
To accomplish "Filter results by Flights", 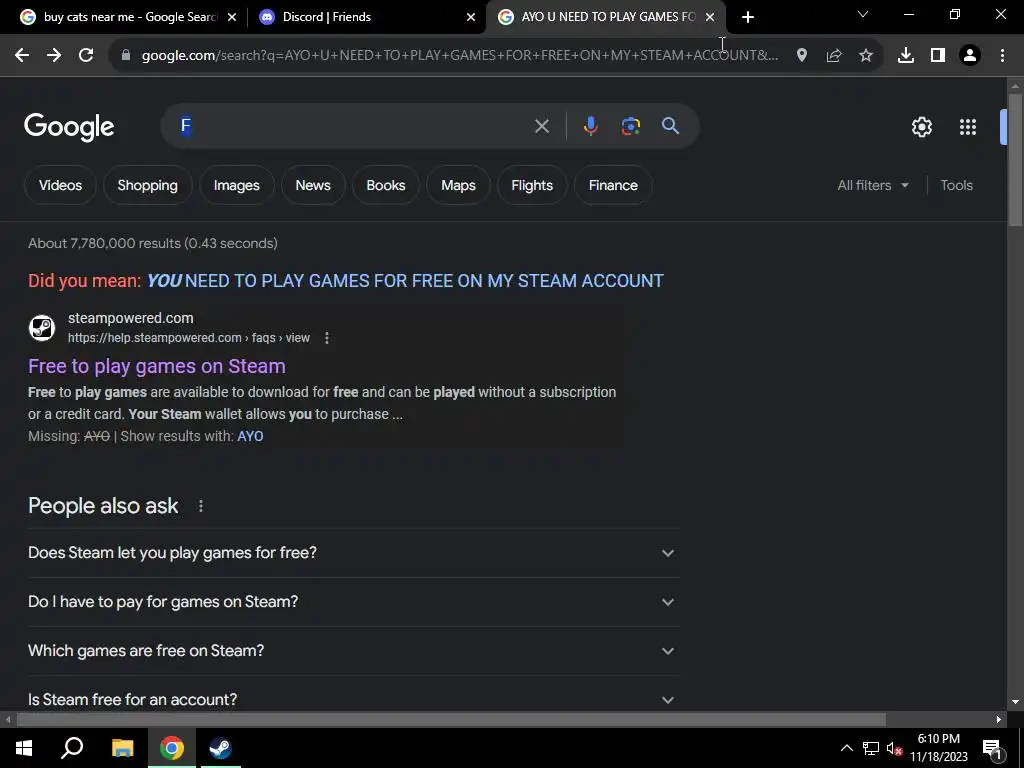I will [532, 185].
